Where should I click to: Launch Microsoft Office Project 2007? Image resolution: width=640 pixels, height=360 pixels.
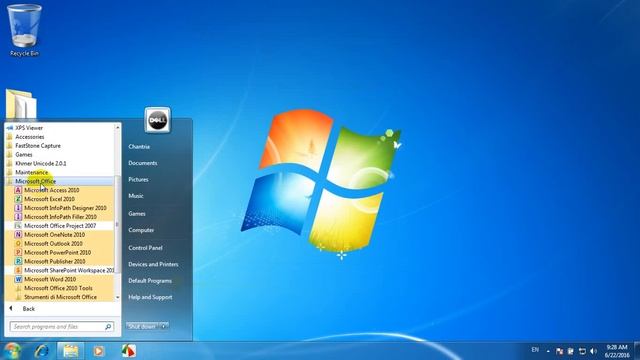(x=60, y=226)
